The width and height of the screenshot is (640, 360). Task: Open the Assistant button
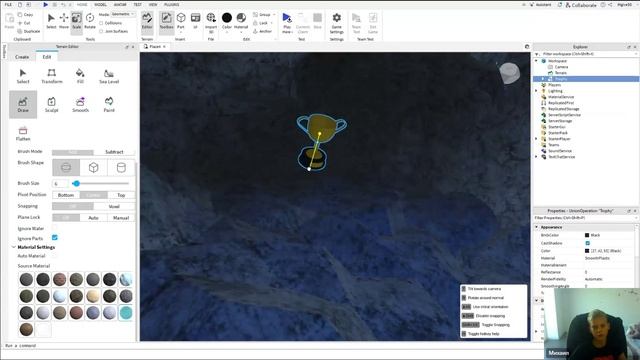pos(540,5)
